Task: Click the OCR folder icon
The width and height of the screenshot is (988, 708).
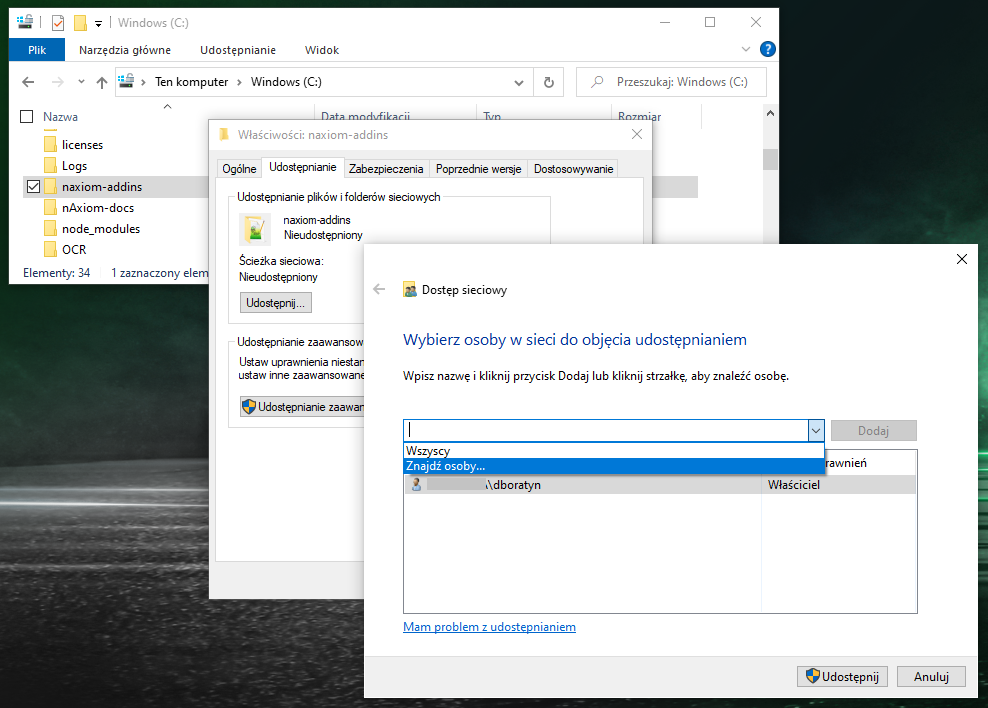Action: pos(51,250)
